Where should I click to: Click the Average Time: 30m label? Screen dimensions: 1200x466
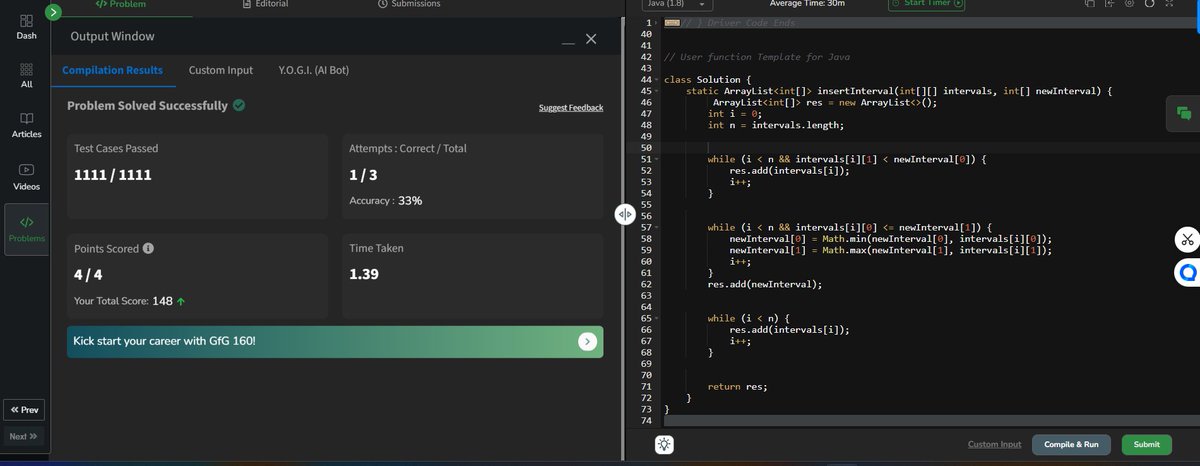[806, 4]
